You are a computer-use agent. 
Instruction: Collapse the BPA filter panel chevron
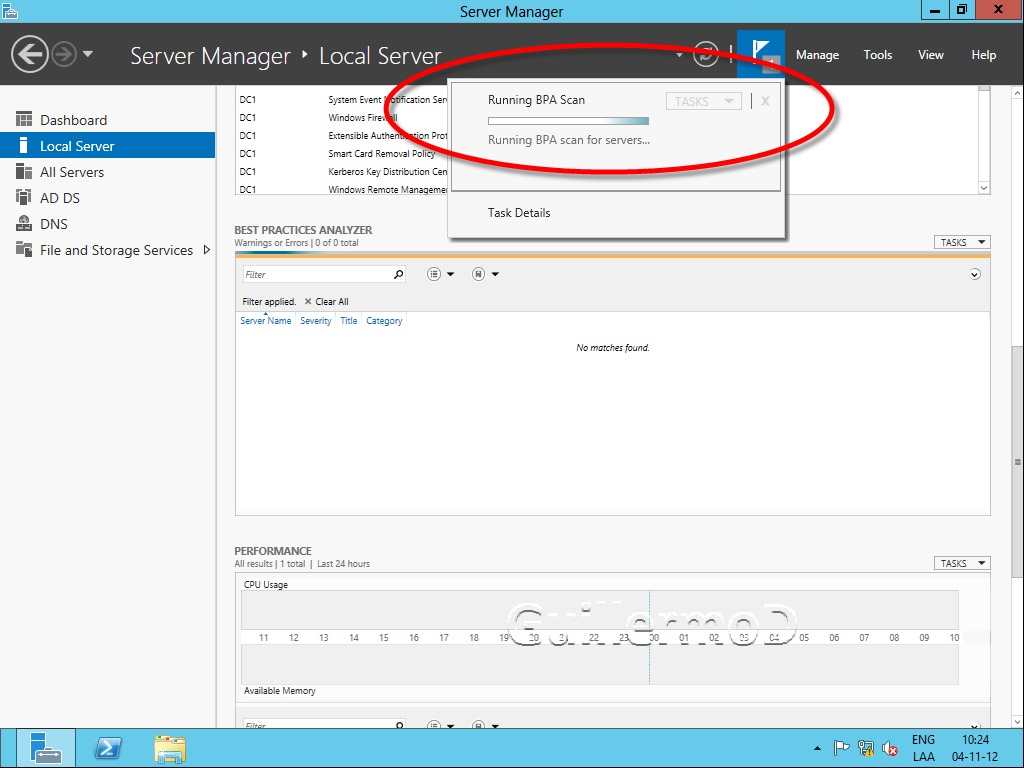click(x=975, y=274)
